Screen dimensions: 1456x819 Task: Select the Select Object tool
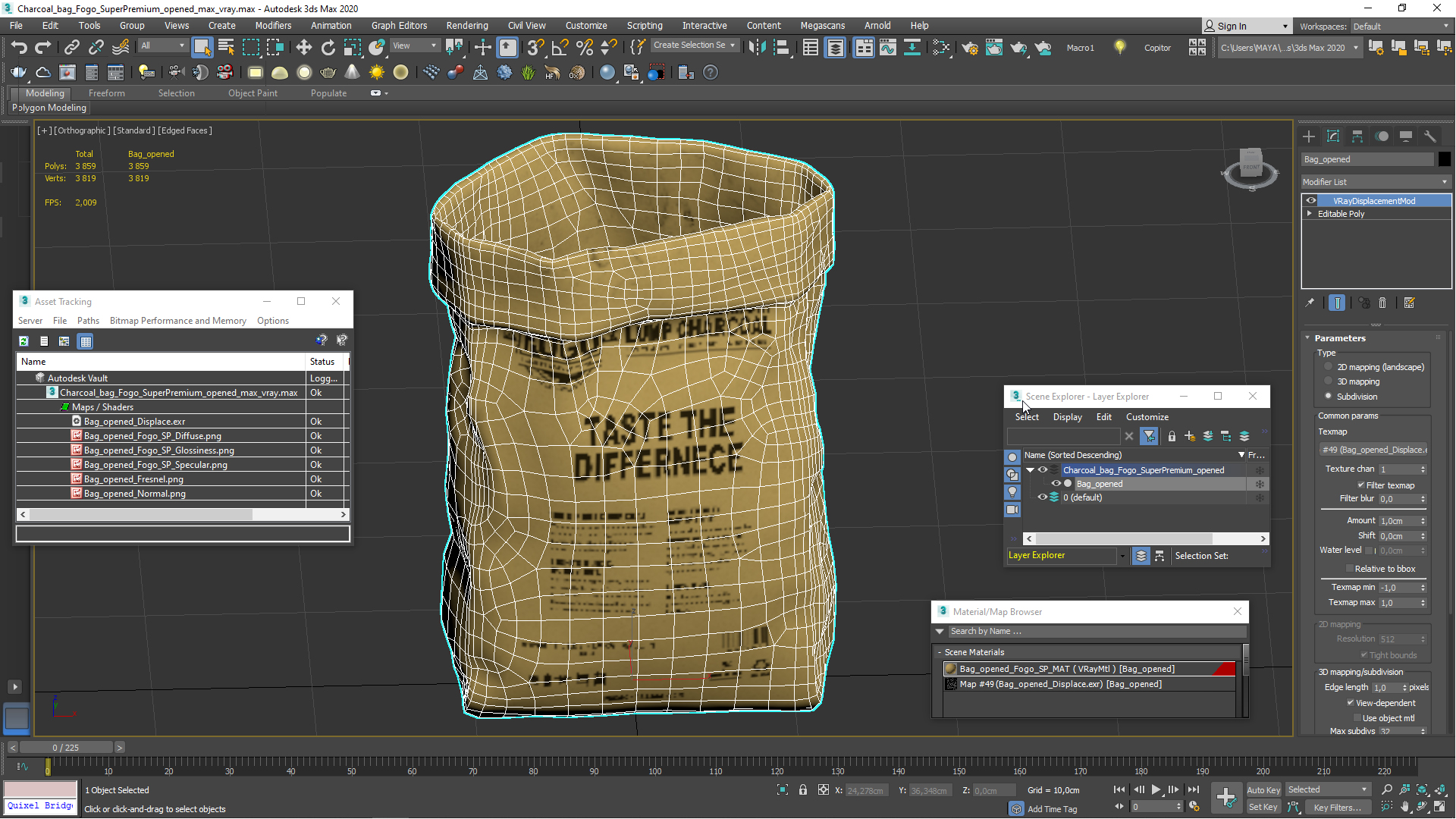pyautogui.click(x=201, y=47)
